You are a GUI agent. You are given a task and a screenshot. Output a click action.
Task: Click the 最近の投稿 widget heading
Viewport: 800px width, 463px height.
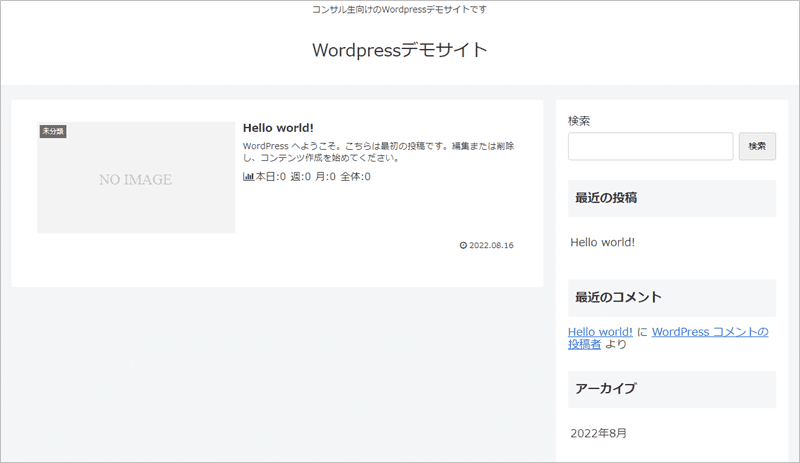[x=607, y=198]
